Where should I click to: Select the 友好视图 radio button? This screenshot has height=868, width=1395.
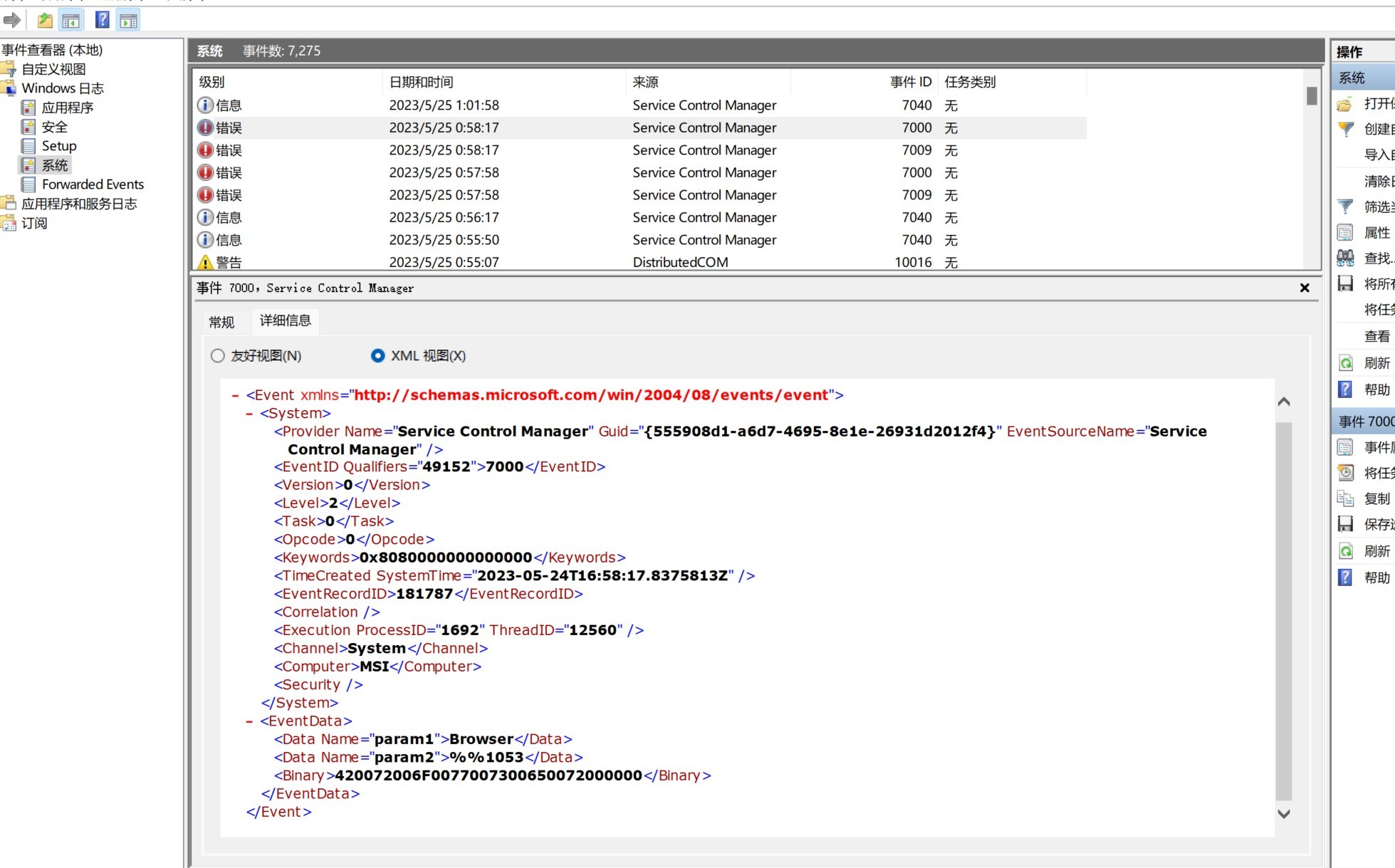(x=217, y=355)
